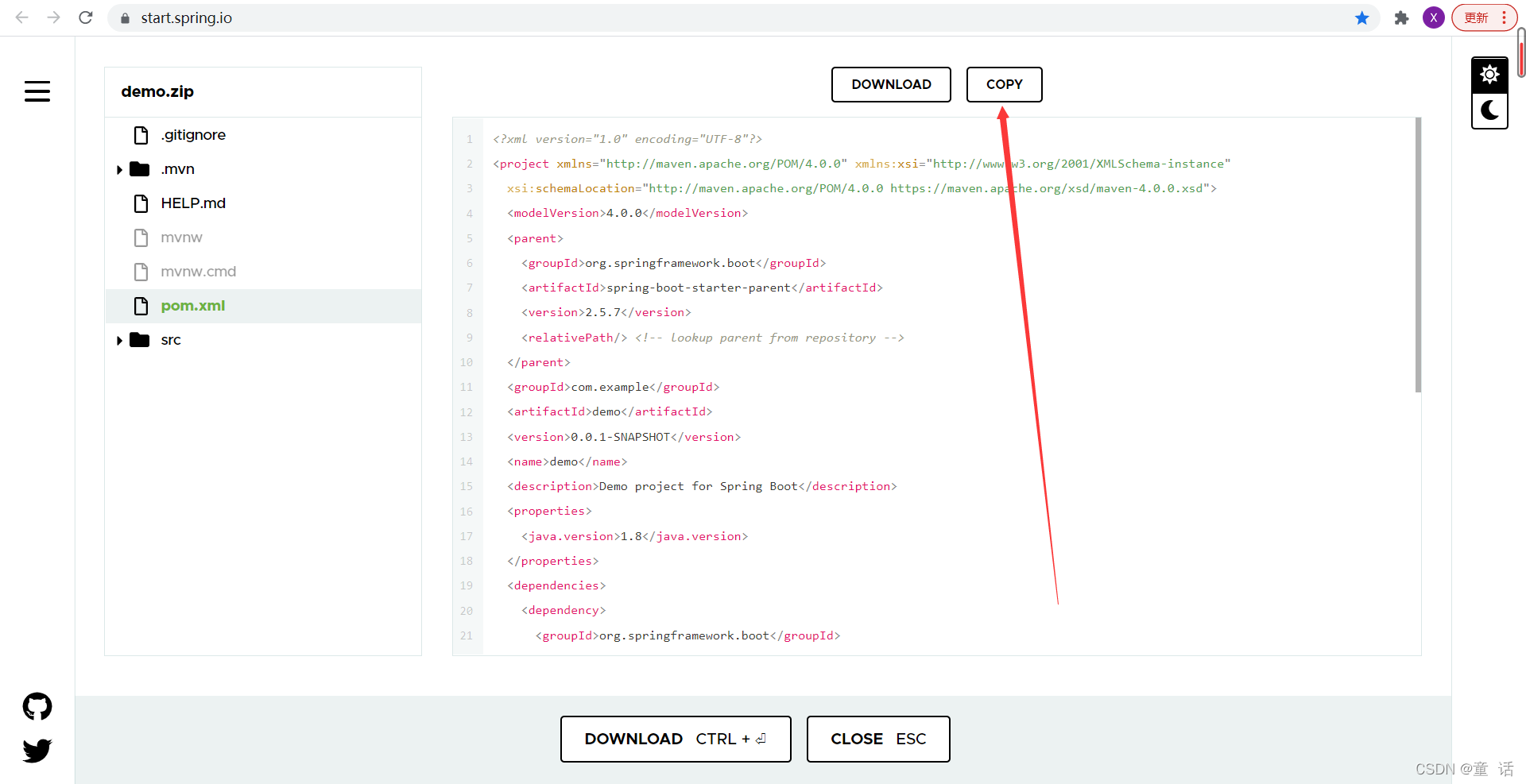Click the relativePath comment line
Image resolution: width=1526 pixels, height=784 pixels.
tap(712, 338)
